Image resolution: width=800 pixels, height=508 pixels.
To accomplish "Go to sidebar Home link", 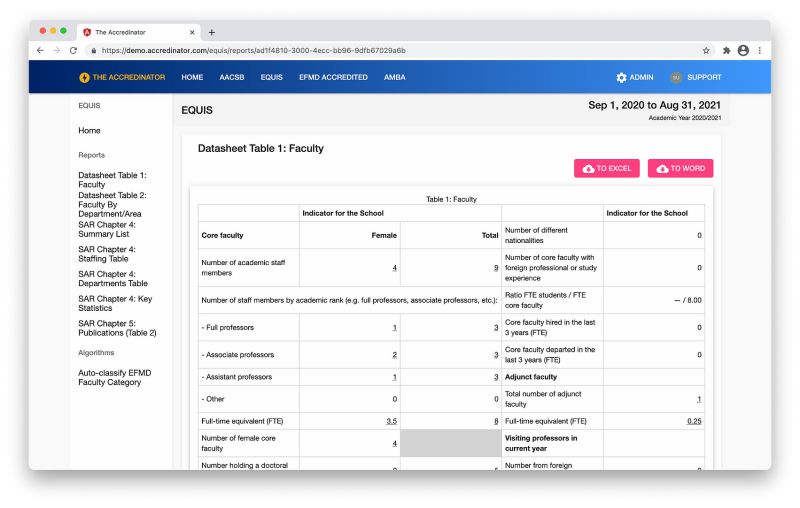I will tap(89, 131).
